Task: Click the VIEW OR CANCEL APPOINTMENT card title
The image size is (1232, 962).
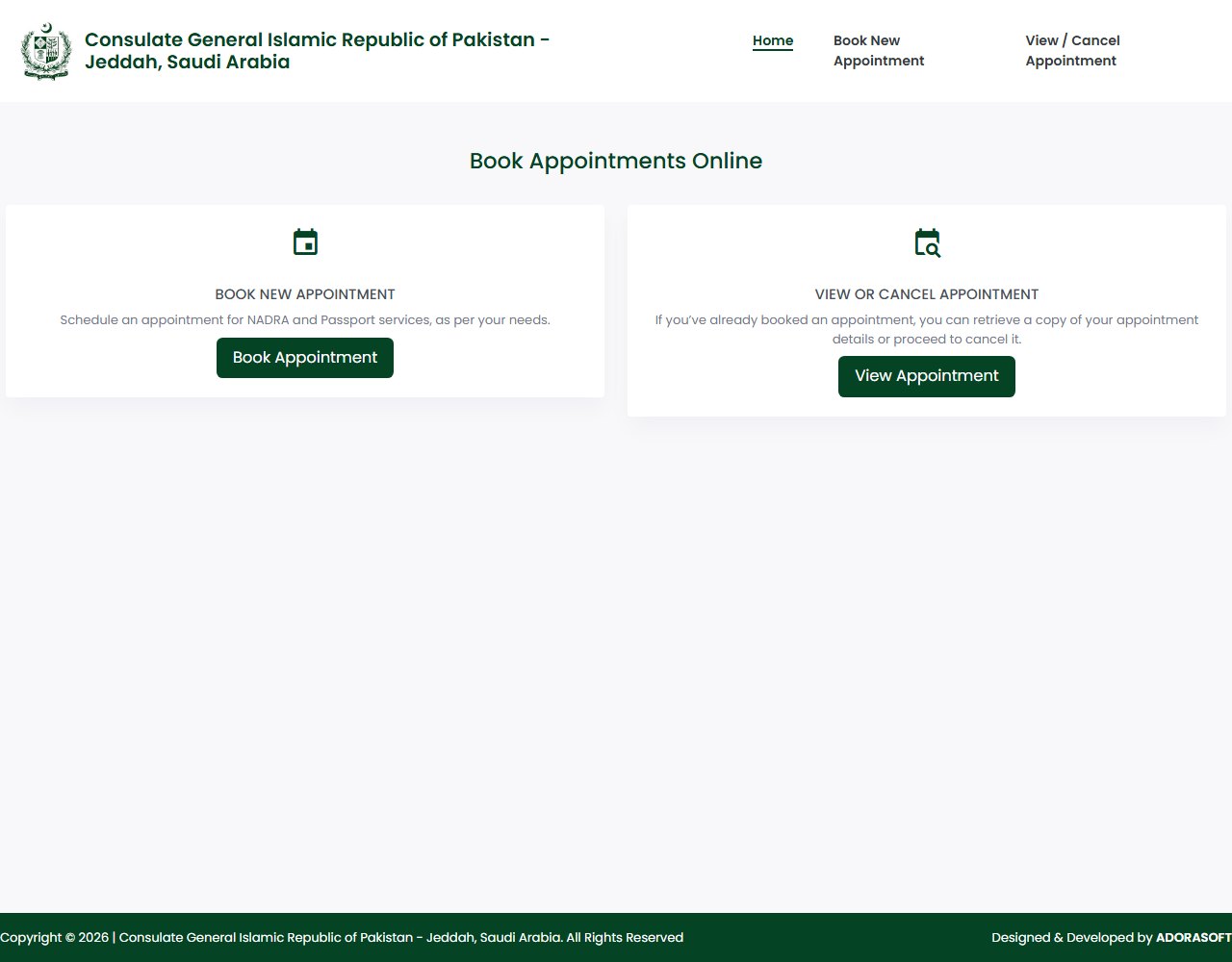Action: (x=927, y=294)
